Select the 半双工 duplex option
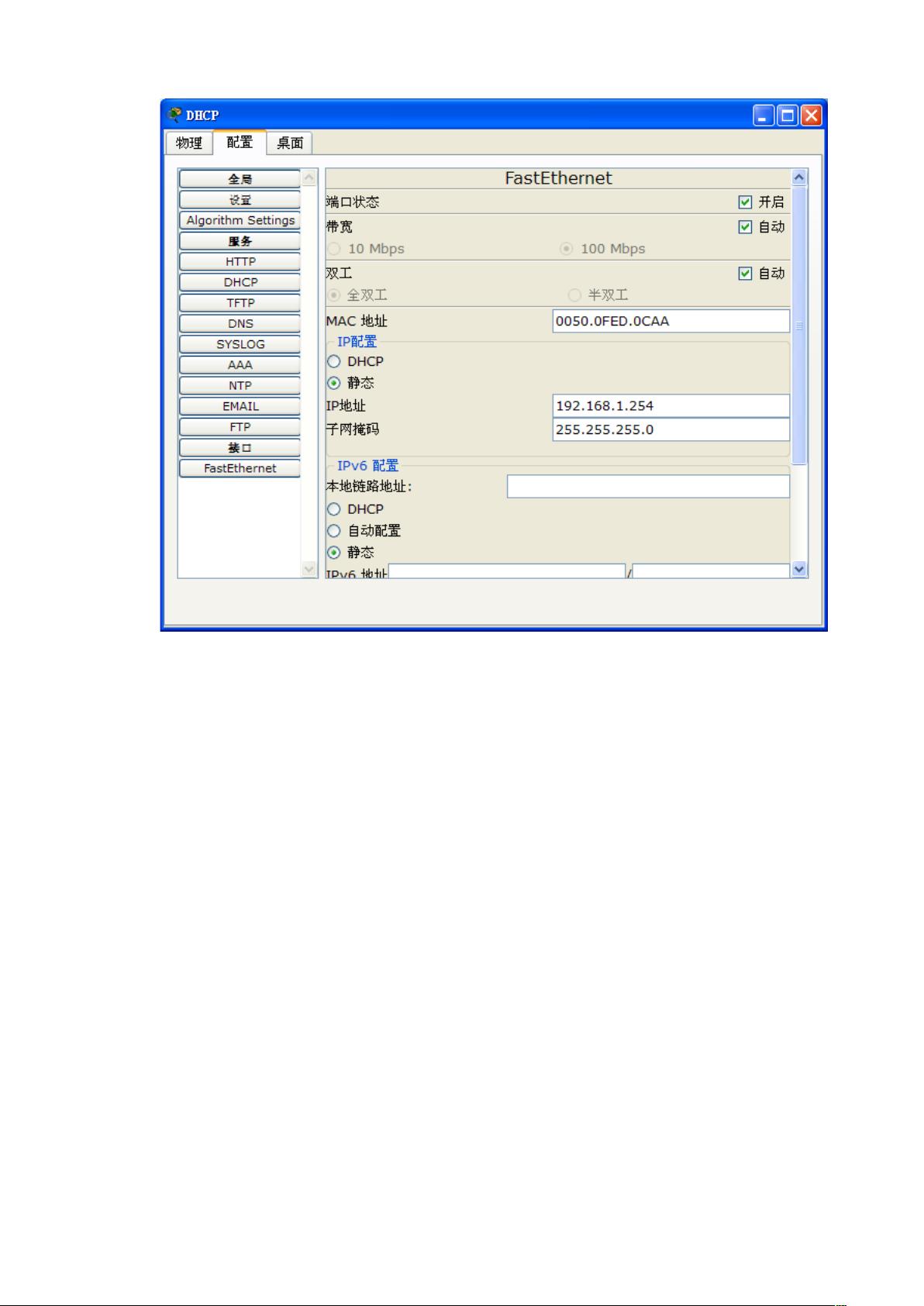The height and width of the screenshot is (1306, 924). pos(574,295)
